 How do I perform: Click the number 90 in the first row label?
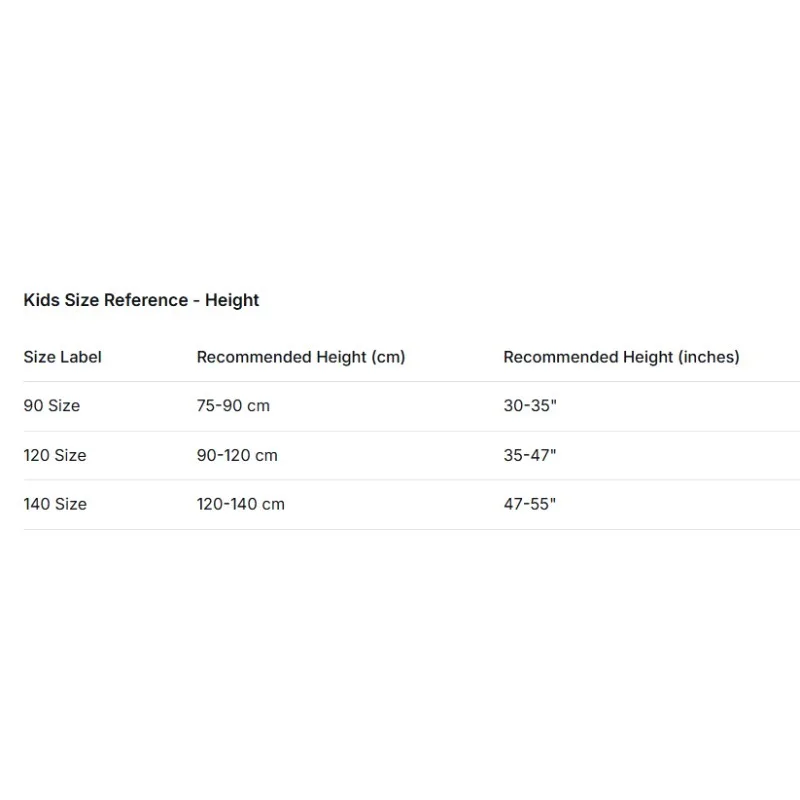[33, 406]
